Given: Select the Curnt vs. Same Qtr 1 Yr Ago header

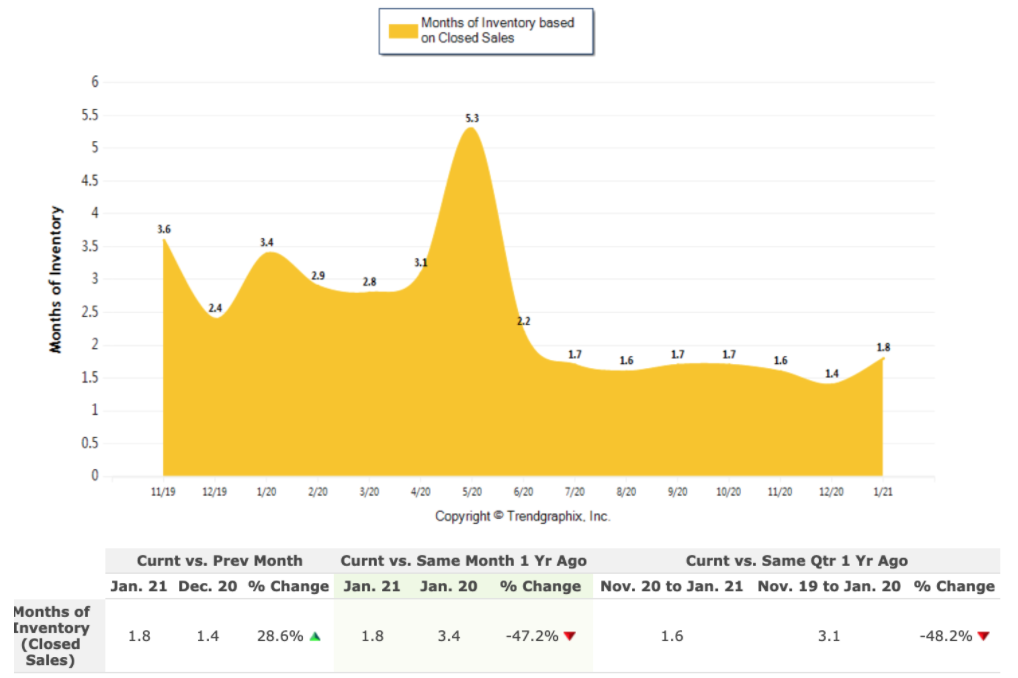Looking at the screenshot, I should click(x=796, y=561).
